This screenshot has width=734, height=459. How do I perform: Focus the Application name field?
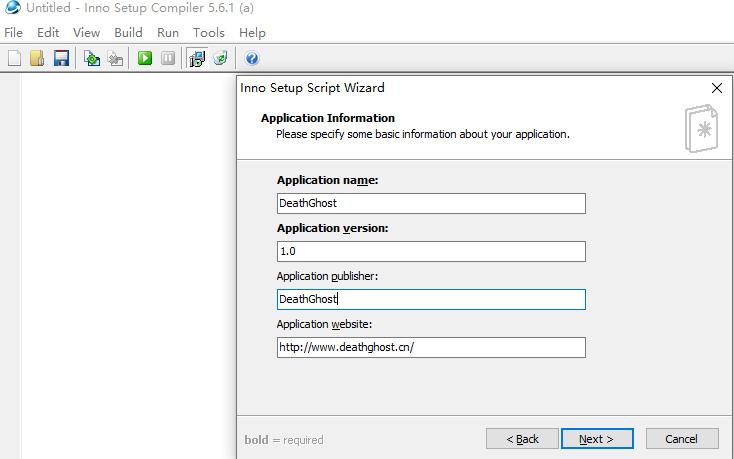pyautogui.click(x=431, y=204)
